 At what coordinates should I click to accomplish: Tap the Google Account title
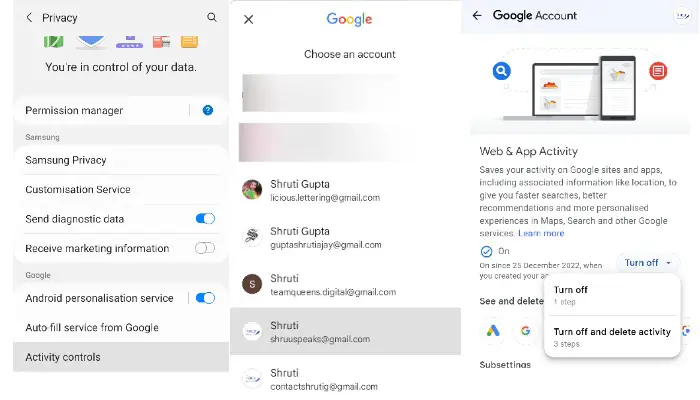coord(534,16)
